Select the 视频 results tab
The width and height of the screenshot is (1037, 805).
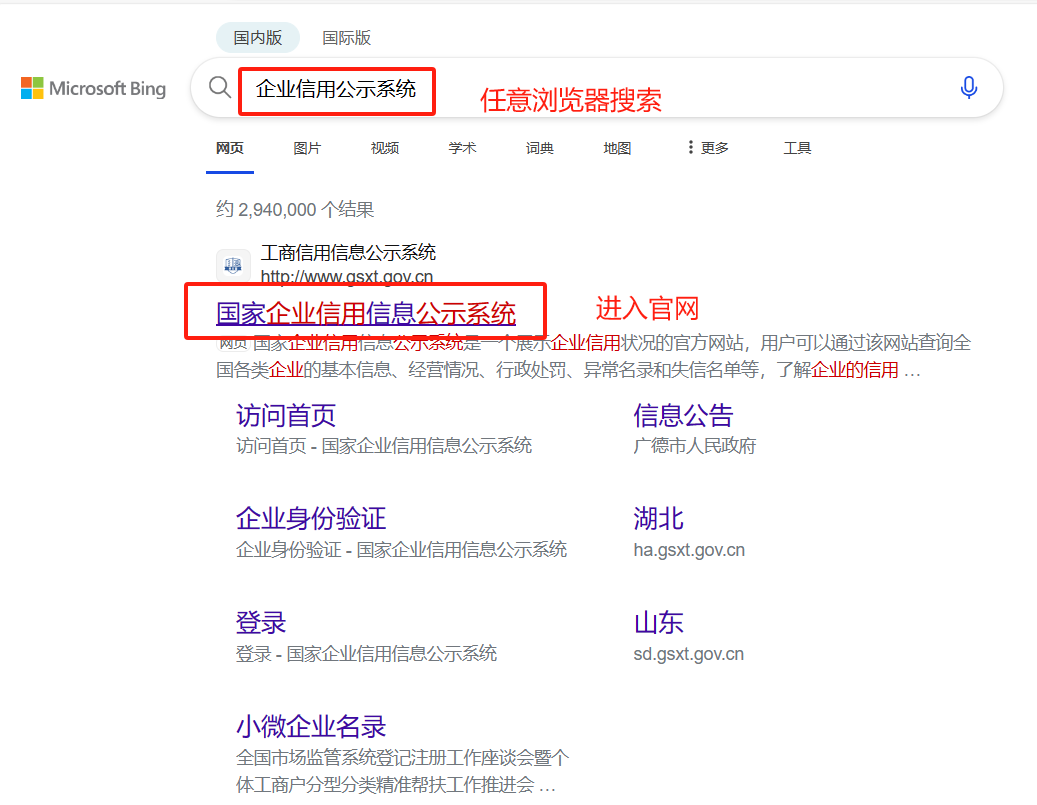[x=385, y=148]
